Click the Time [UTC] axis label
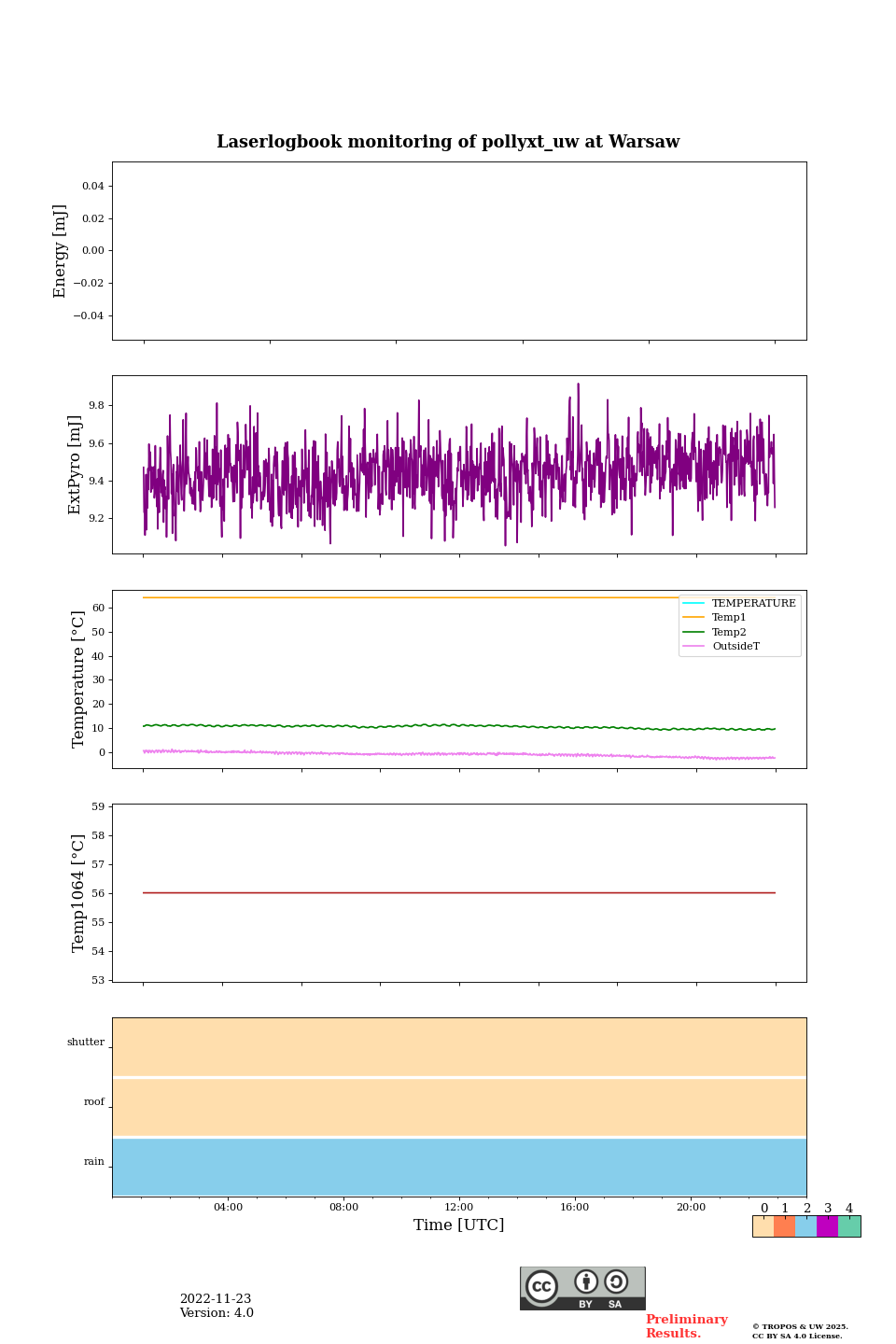The width and height of the screenshot is (896, 1344). [459, 1225]
